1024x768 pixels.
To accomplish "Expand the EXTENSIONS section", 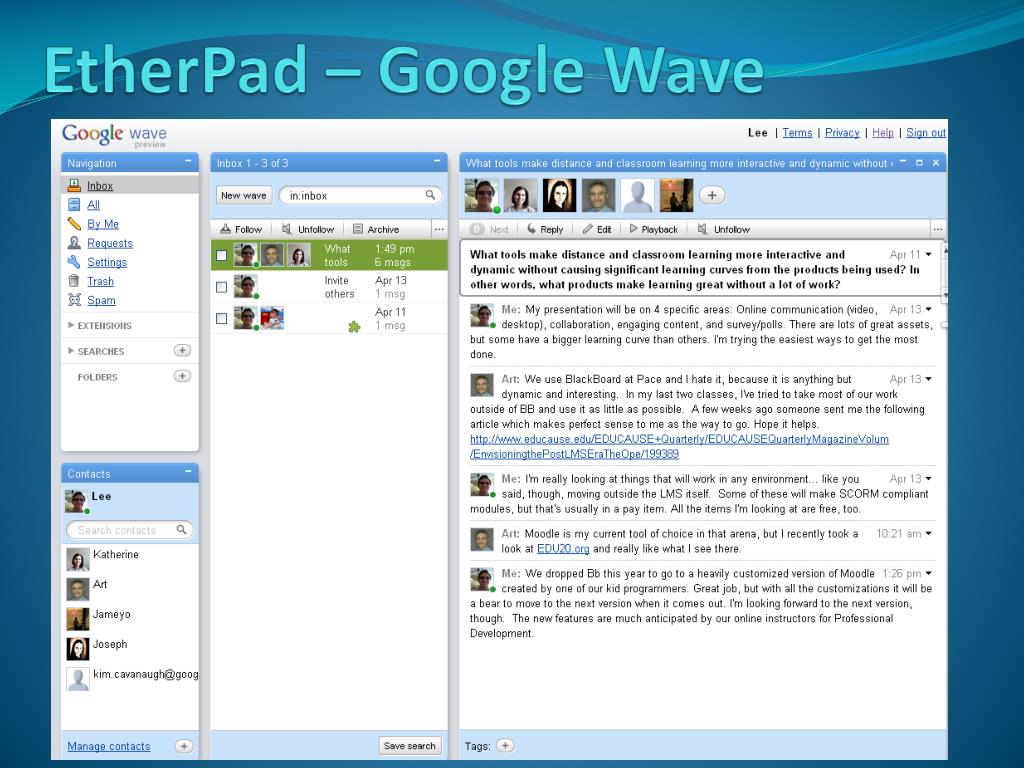I will (x=99, y=325).
